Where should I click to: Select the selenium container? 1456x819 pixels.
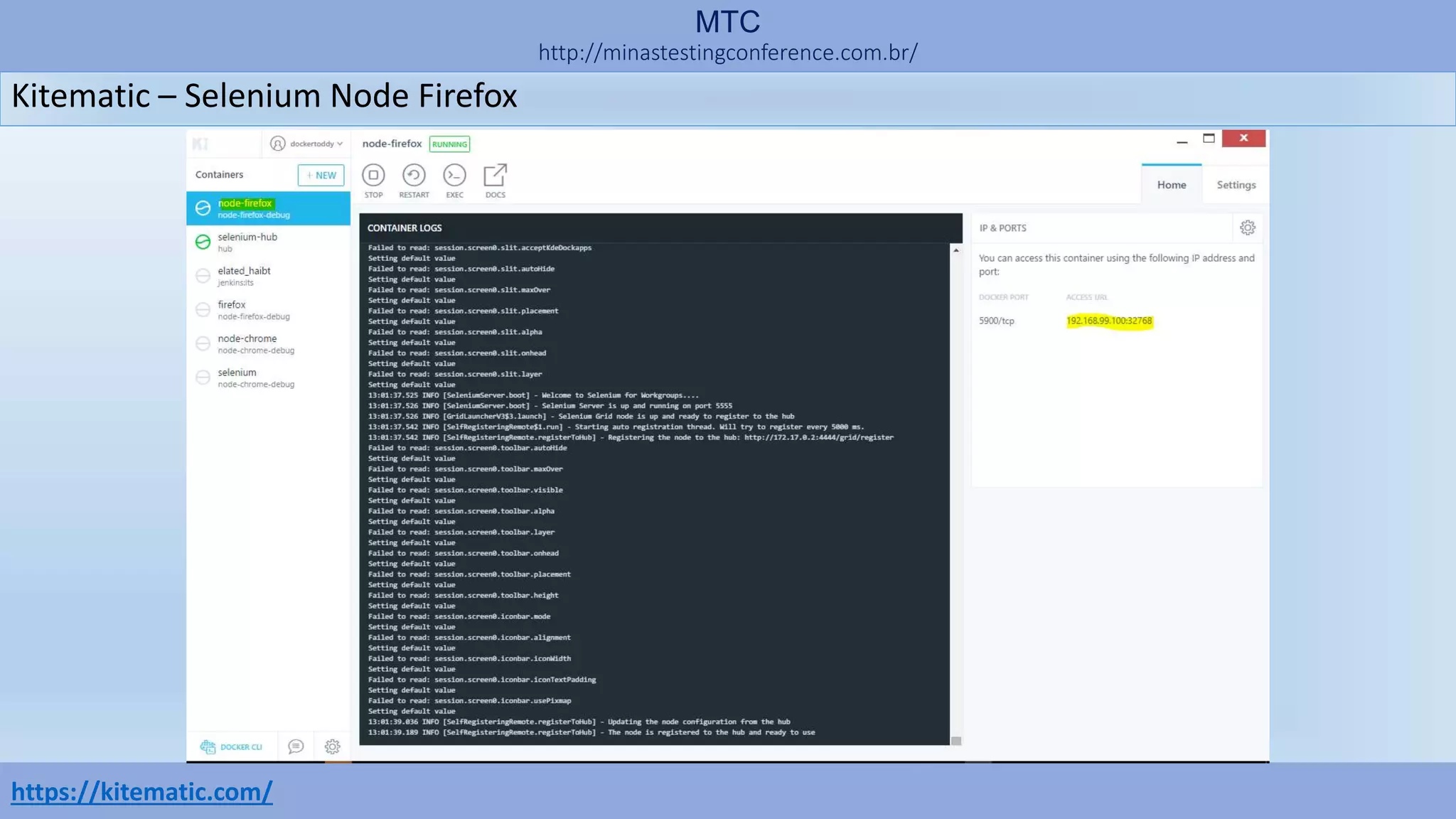[268, 378]
